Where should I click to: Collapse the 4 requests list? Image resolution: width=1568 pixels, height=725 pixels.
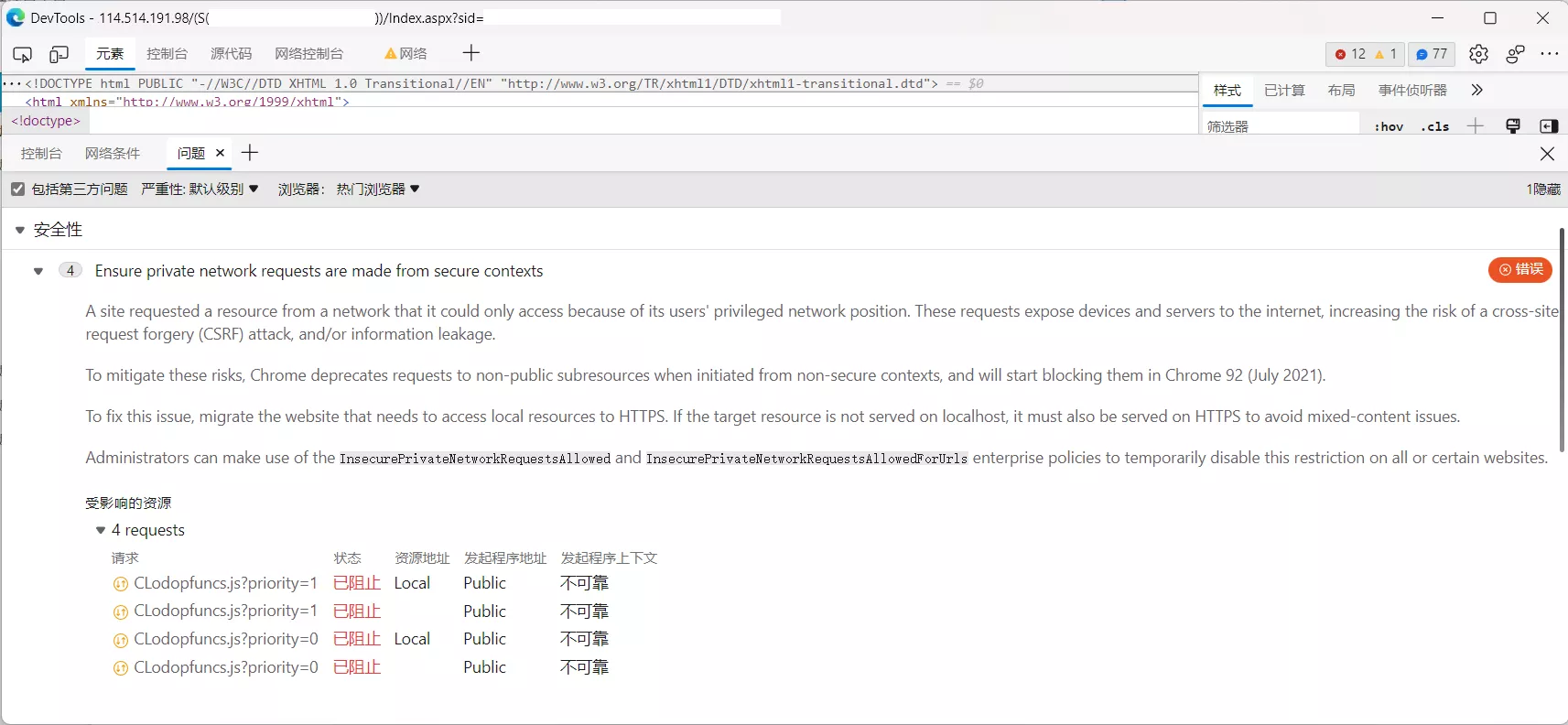(x=101, y=530)
